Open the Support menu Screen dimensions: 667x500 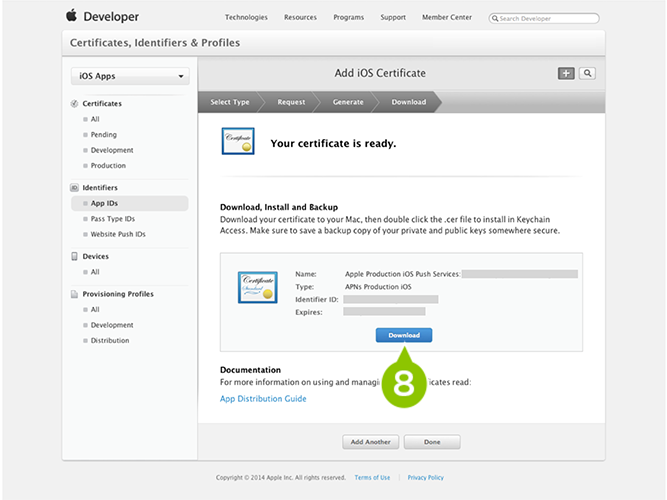click(x=393, y=17)
